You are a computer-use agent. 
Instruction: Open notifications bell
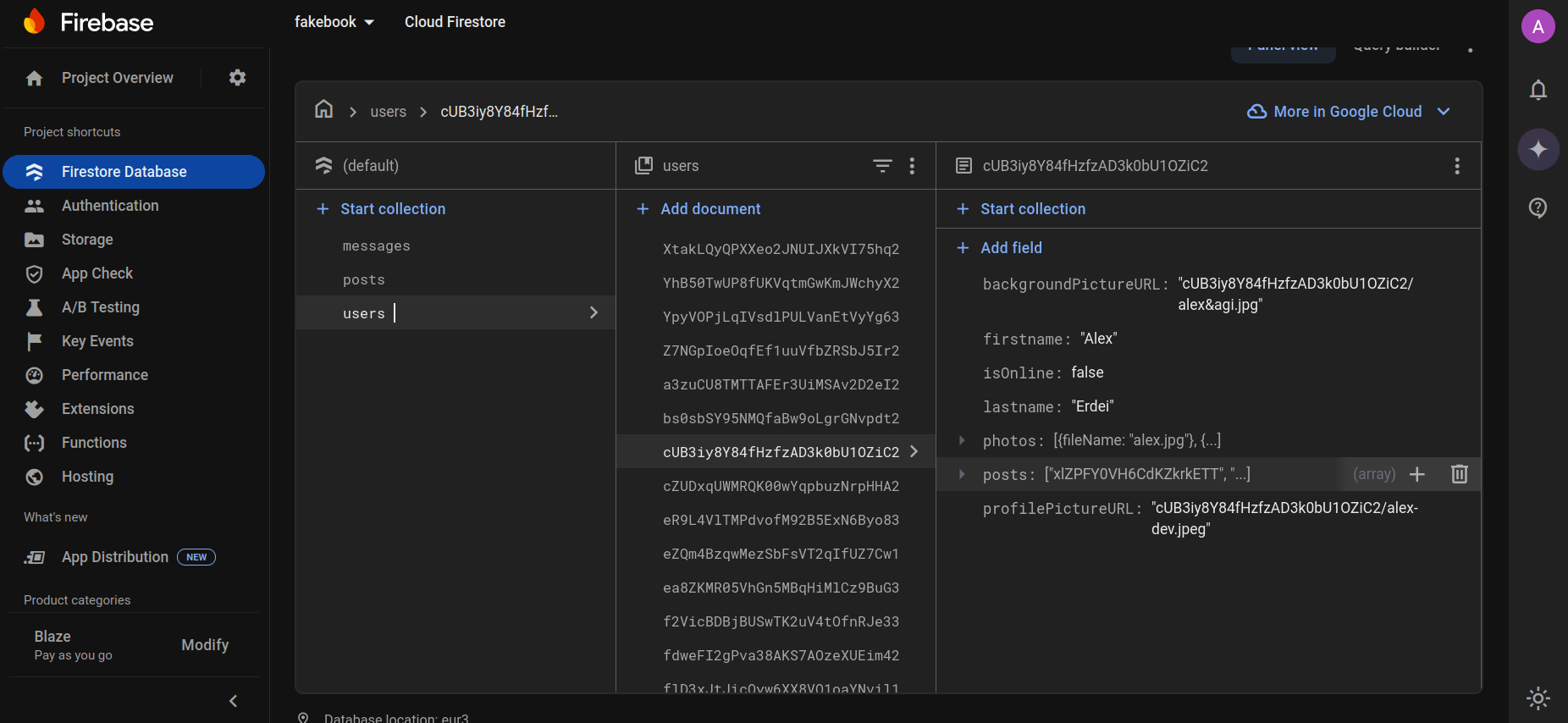[1538, 90]
